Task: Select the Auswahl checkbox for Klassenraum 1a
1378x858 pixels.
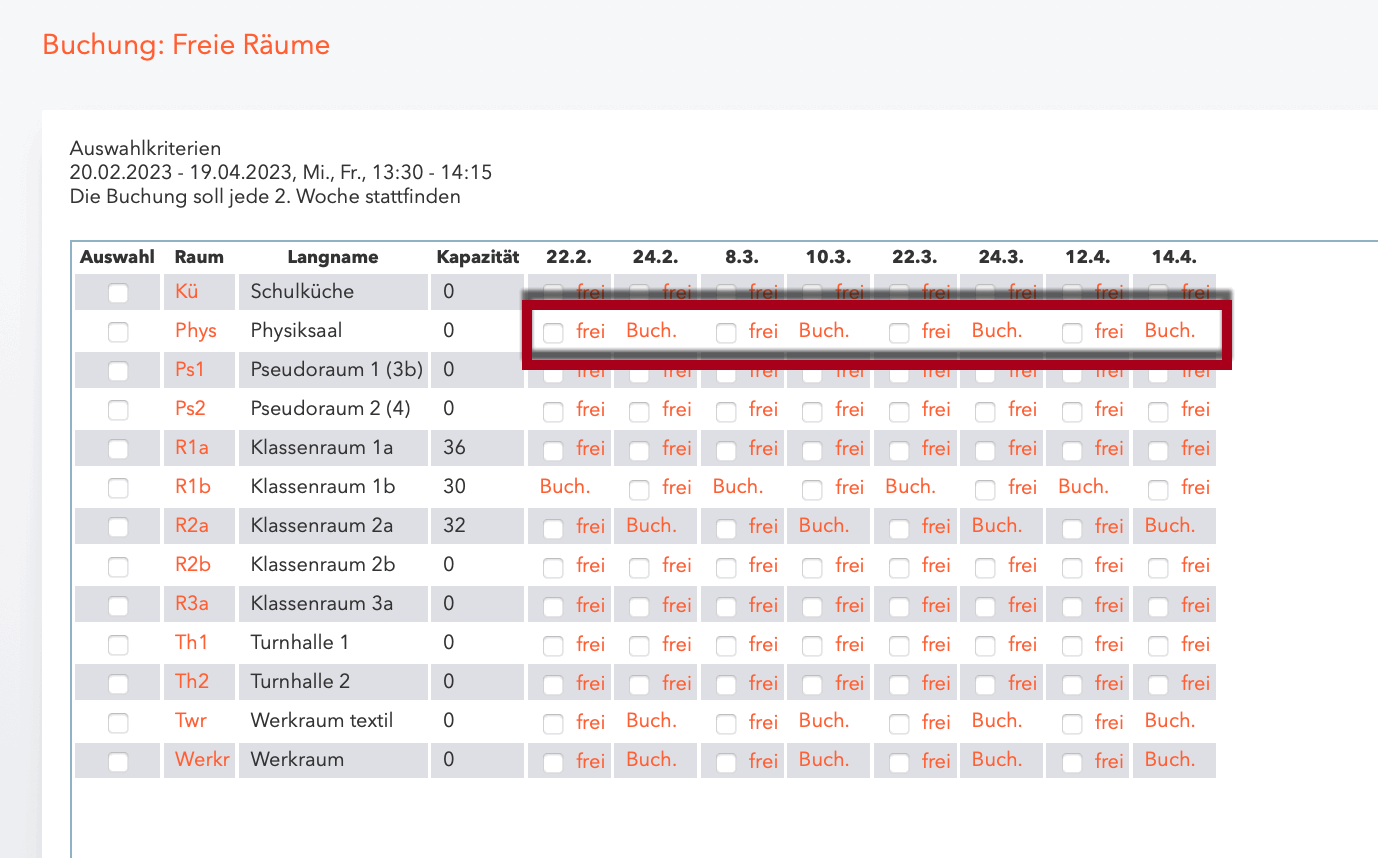Action: [118, 449]
